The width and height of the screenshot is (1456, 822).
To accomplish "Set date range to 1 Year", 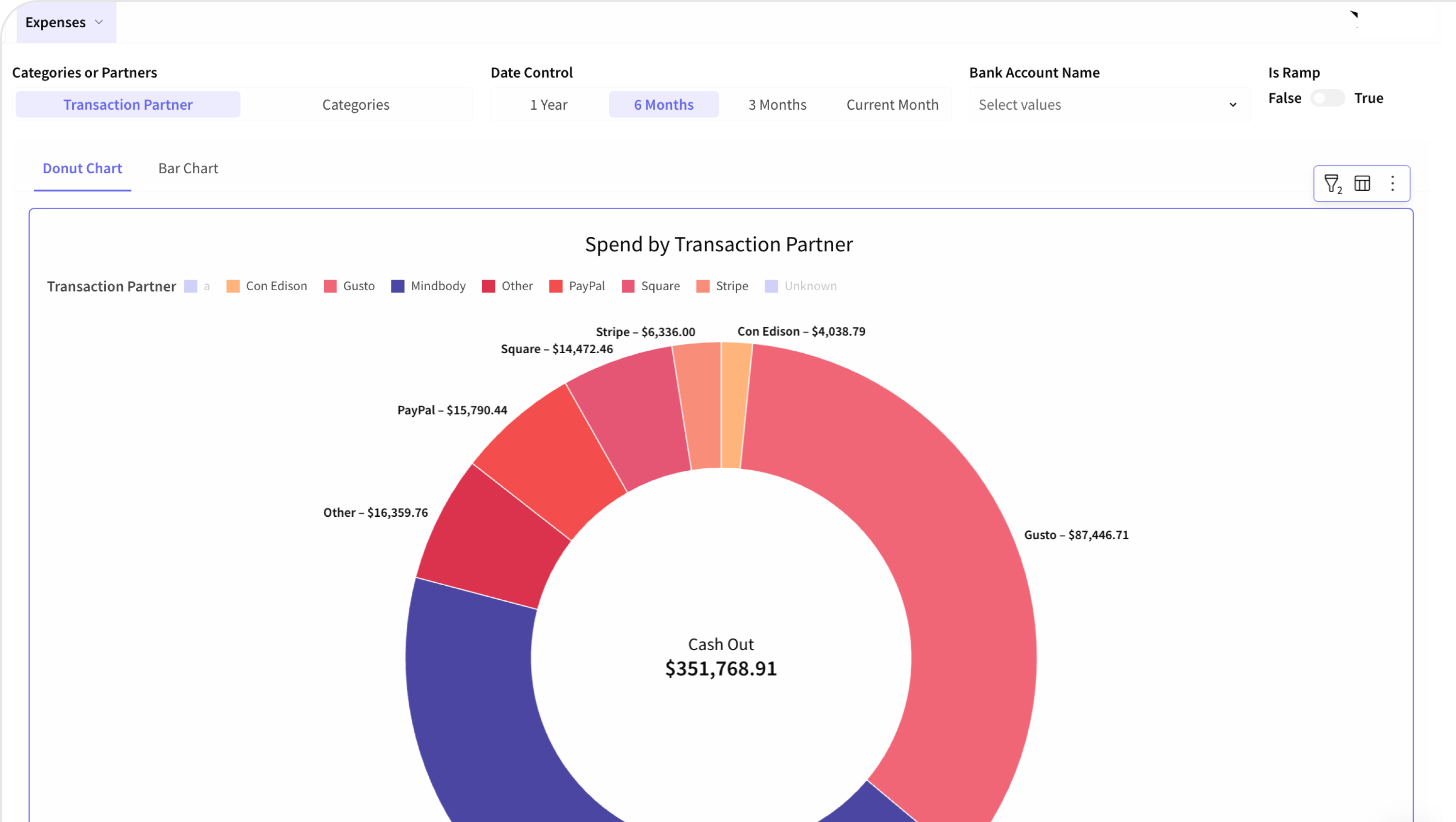I will (x=548, y=105).
